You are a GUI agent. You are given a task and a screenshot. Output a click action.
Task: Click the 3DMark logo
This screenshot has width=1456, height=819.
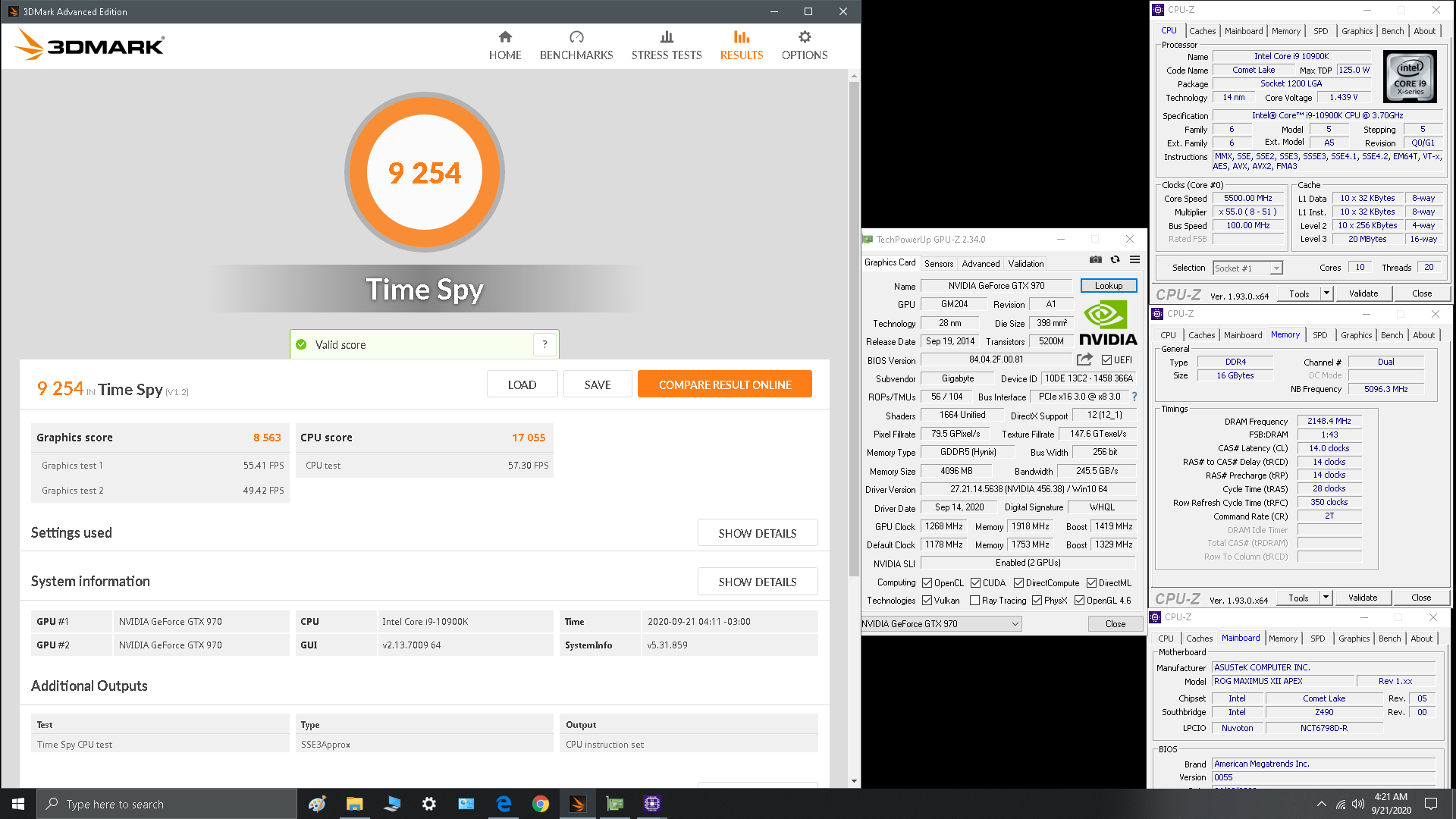coord(89,45)
